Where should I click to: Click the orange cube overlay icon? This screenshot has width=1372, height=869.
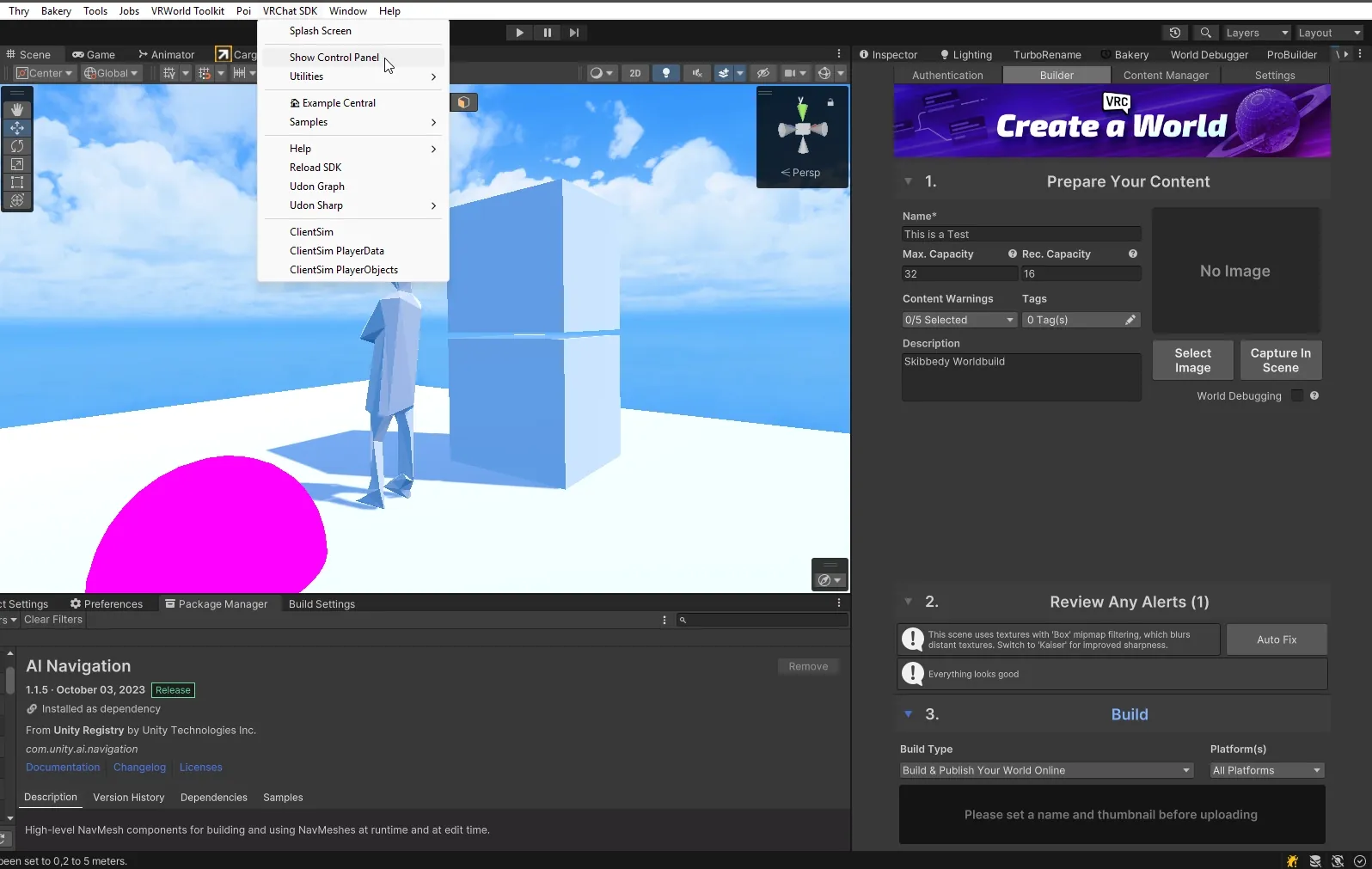tap(464, 102)
